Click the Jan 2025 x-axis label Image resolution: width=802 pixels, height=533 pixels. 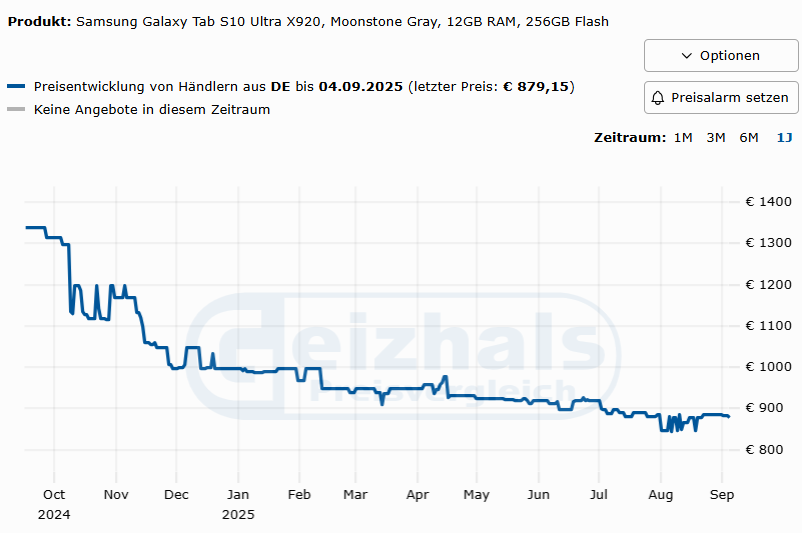point(238,494)
